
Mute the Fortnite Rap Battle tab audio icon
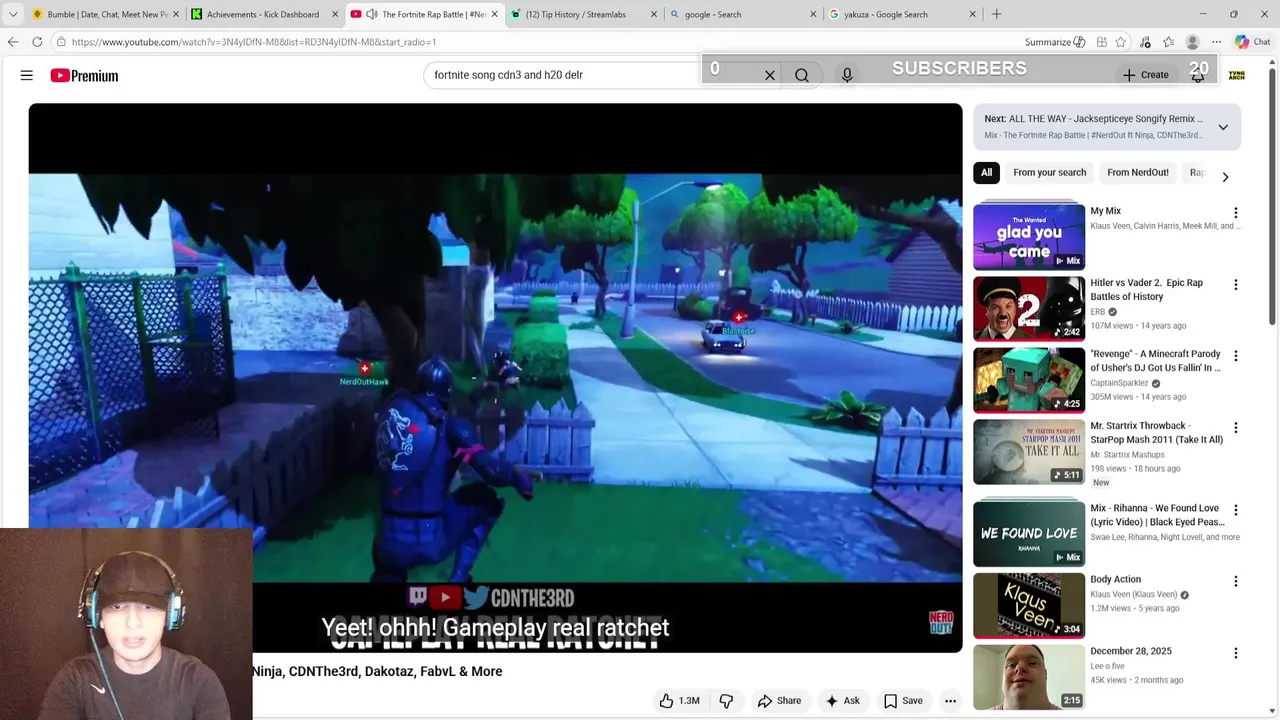point(372,14)
